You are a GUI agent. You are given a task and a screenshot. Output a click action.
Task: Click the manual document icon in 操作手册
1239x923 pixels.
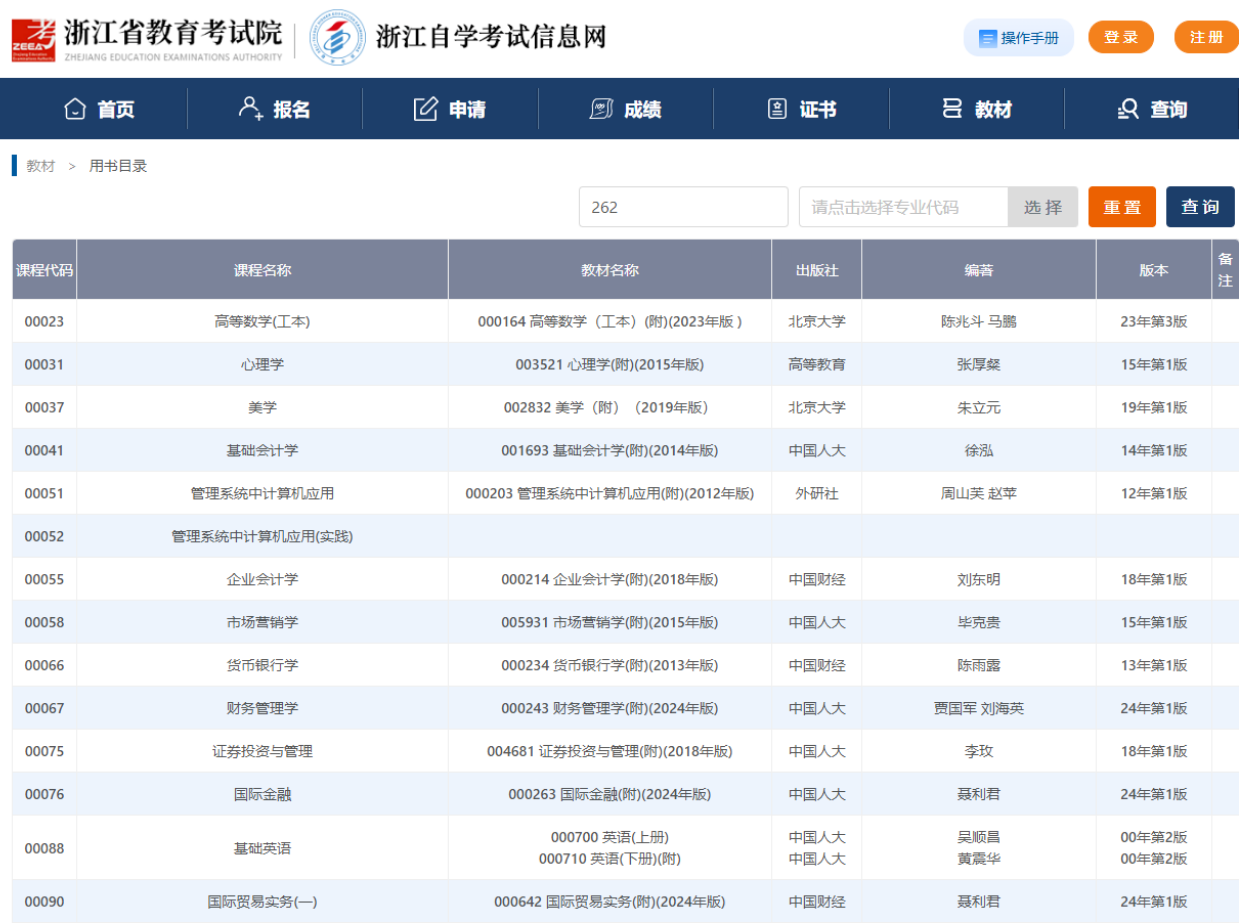[x=988, y=38]
